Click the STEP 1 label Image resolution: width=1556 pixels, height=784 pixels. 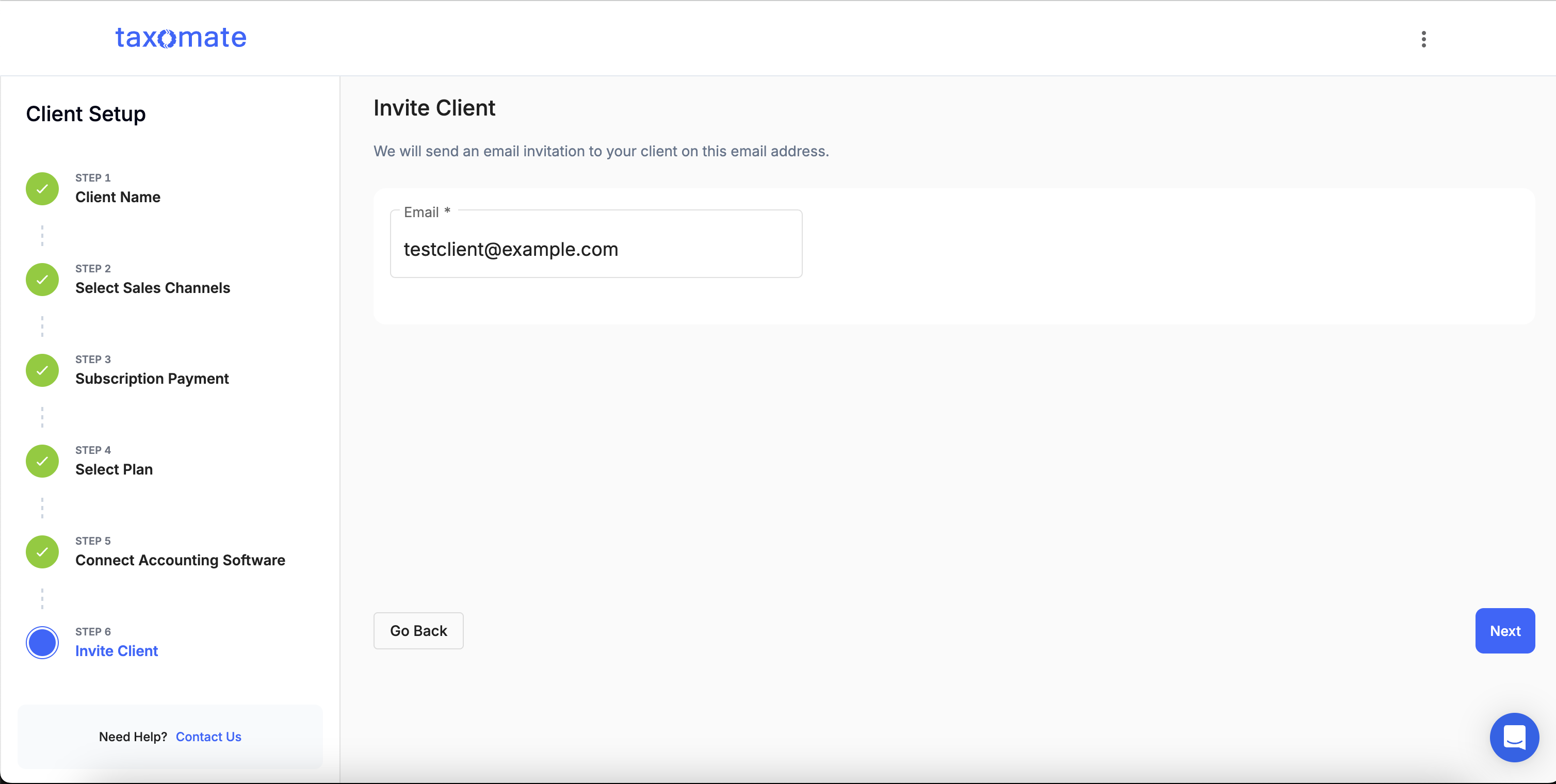(93, 177)
